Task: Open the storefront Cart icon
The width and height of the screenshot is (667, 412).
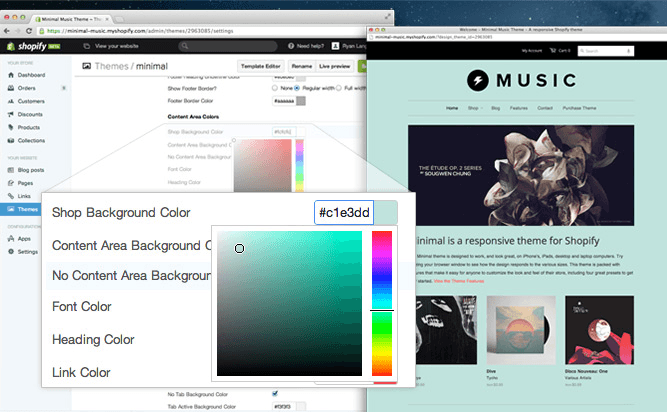Action: (x=564, y=50)
